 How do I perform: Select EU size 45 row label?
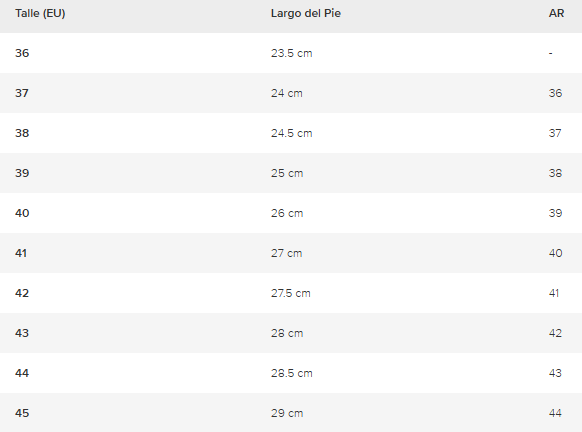(x=22, y=413)
